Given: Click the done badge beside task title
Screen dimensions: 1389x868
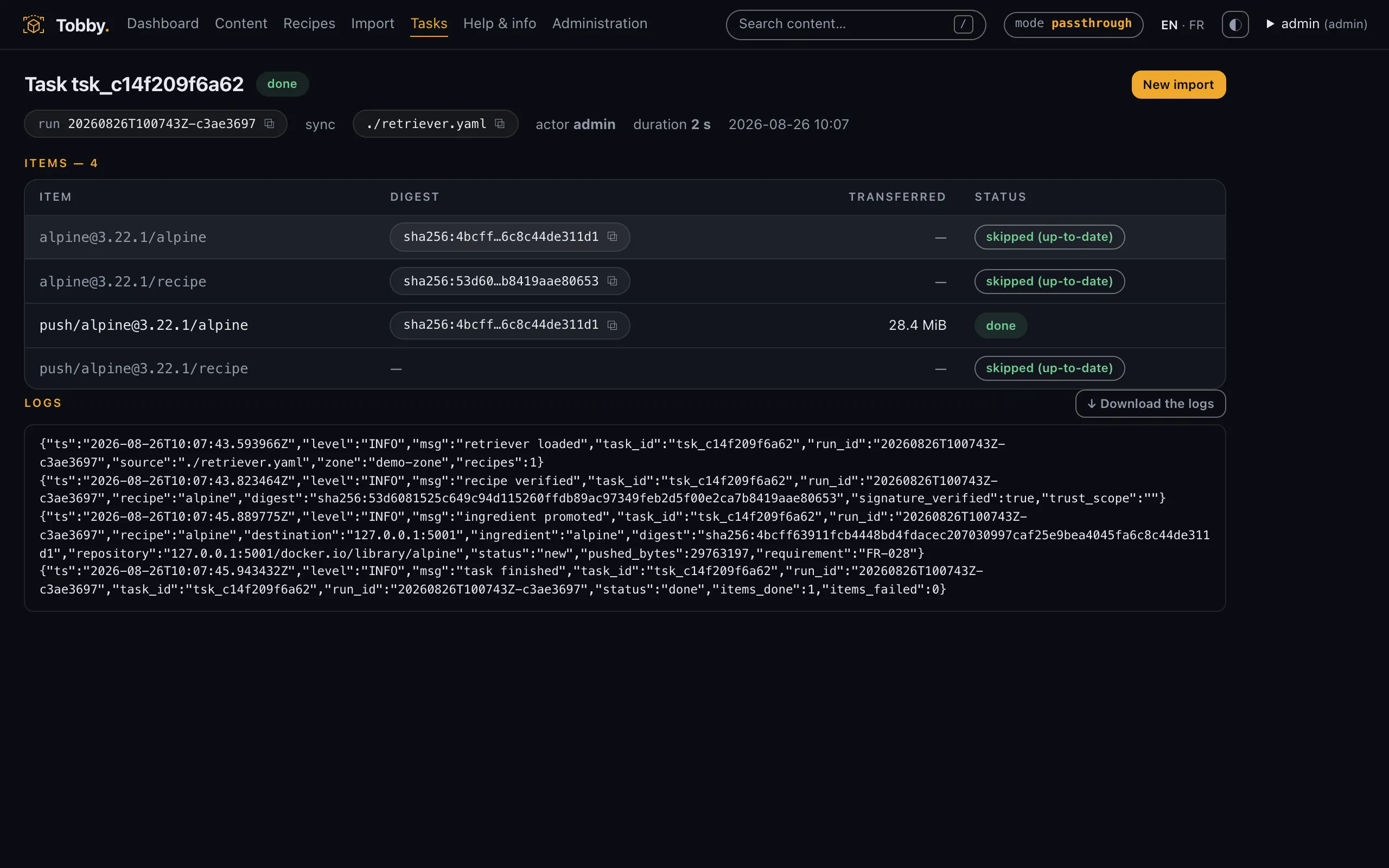Looking at the screenshot, I should tap(282, 84).
